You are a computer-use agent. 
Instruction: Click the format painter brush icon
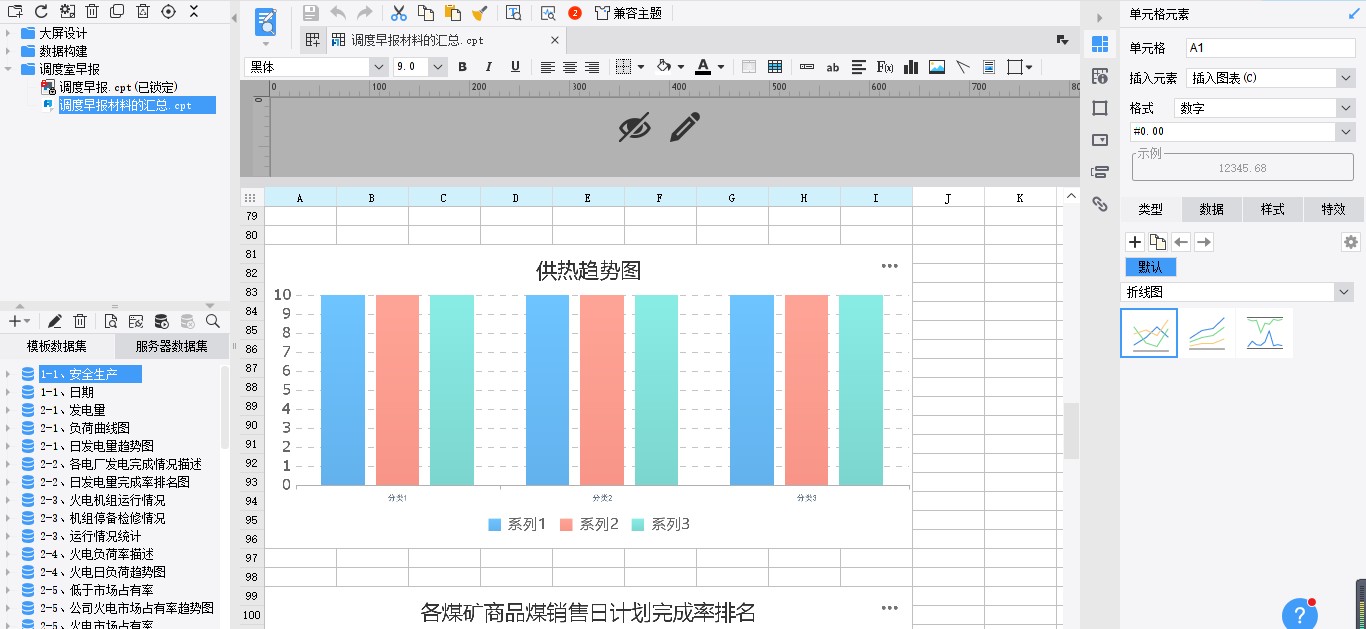[479, 13]
